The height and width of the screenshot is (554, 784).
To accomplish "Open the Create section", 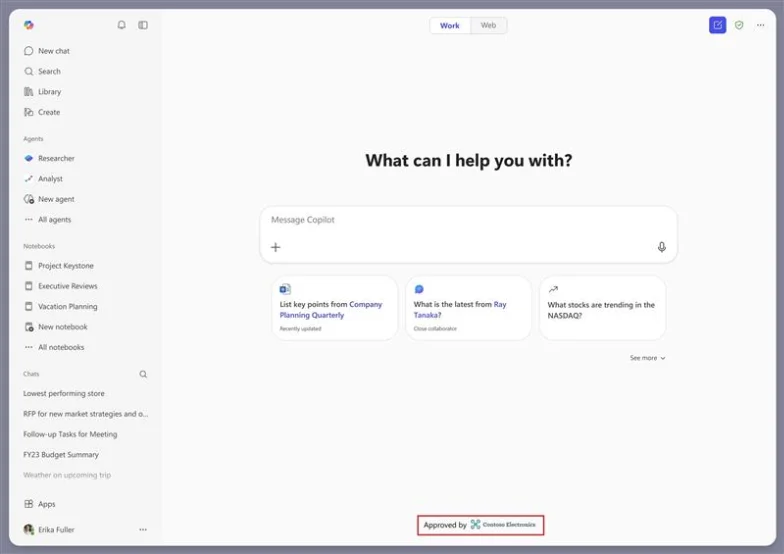I will pyautogui.click(x=42, y=112).
